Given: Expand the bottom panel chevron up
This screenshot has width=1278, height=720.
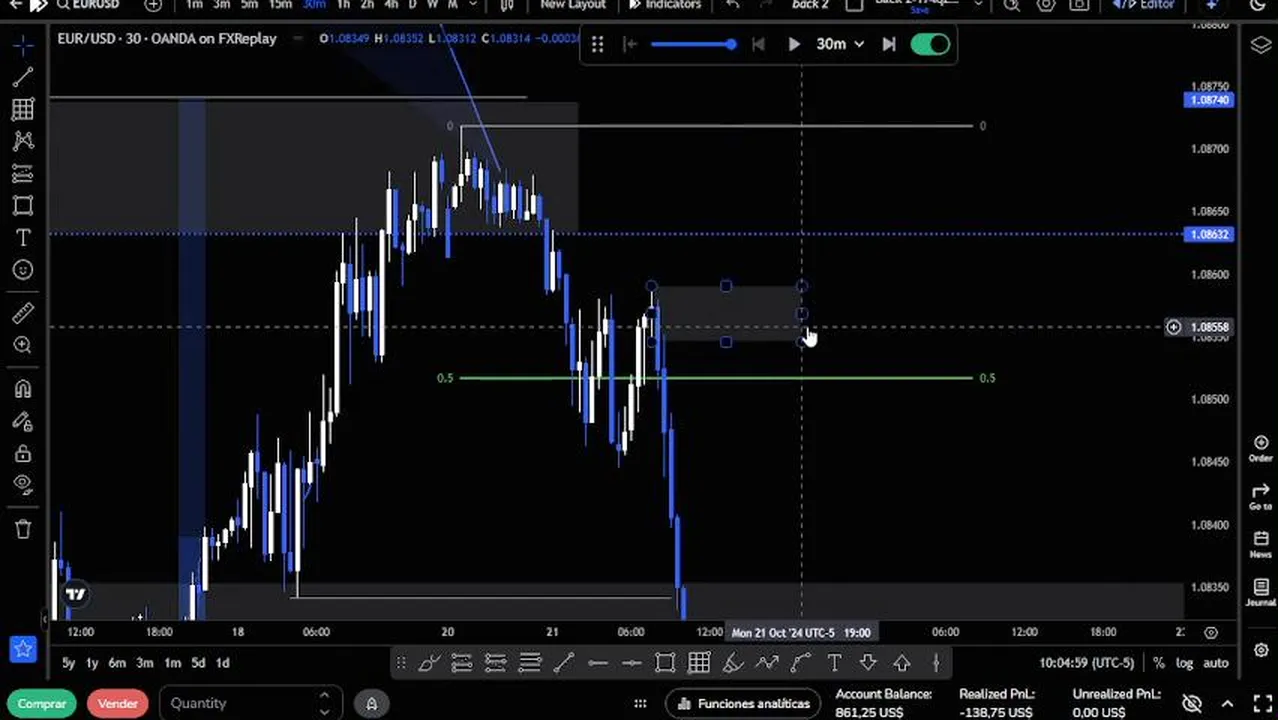Looking at the screenshot, I should pyautogui.click(x=1228, y=703).
